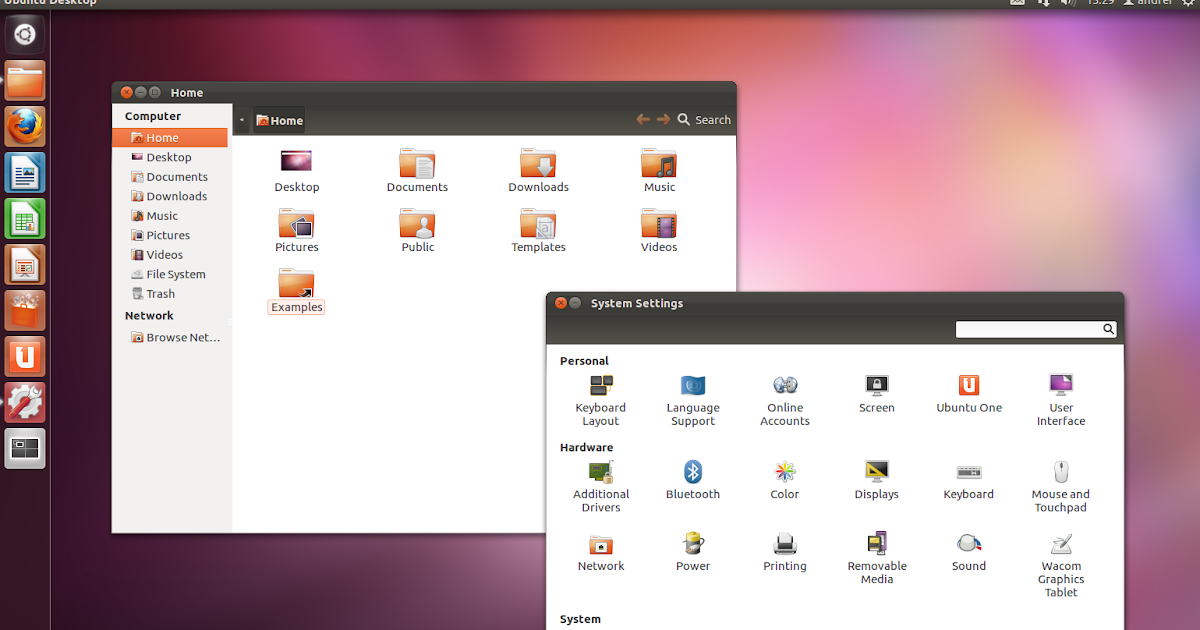Open Color calibration settings
This screenshot has width=1200, height=630.
785,480
